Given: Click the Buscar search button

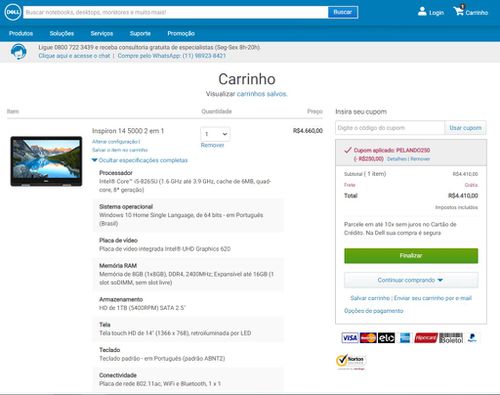Looking at the screenshot, I should point(343,12).
